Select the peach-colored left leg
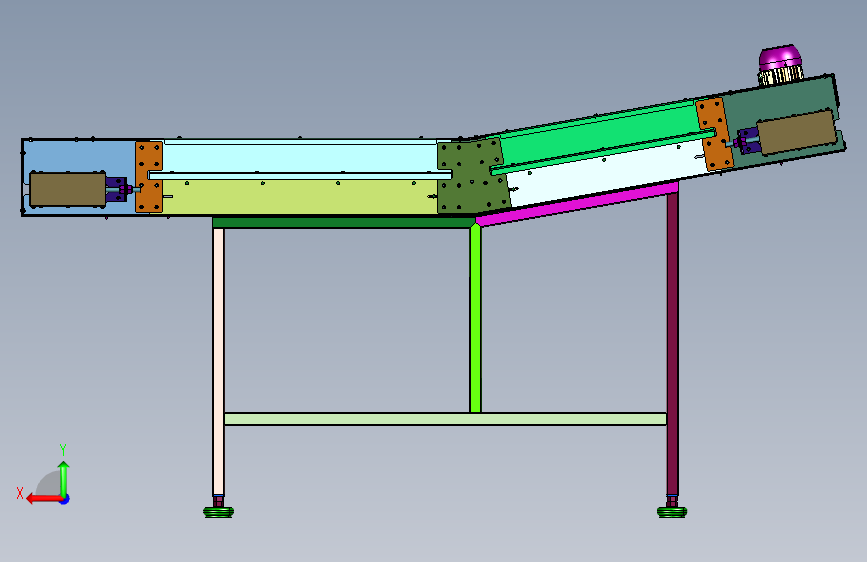This screenshot has width=867, height=562. [x=218, y=361]
